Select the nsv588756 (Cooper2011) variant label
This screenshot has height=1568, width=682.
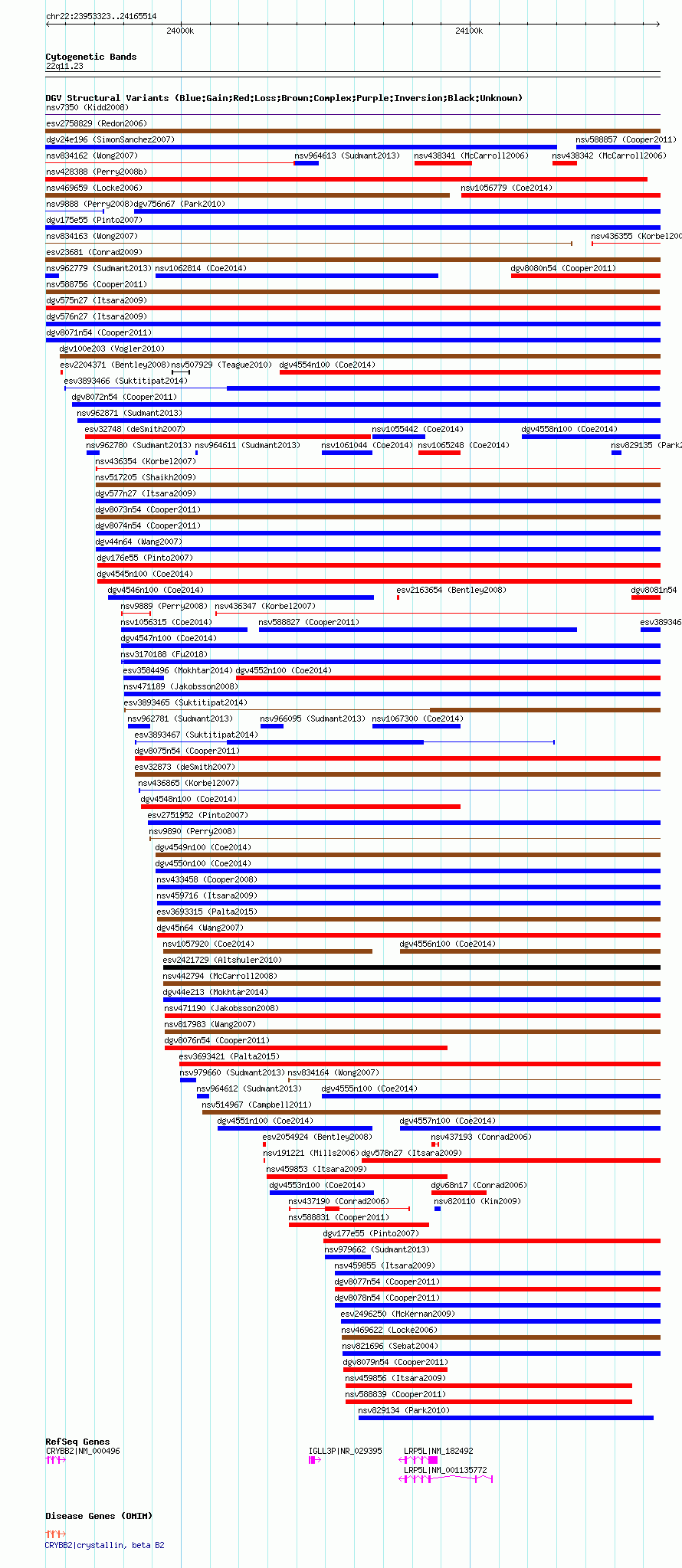[x=96, y=284]
